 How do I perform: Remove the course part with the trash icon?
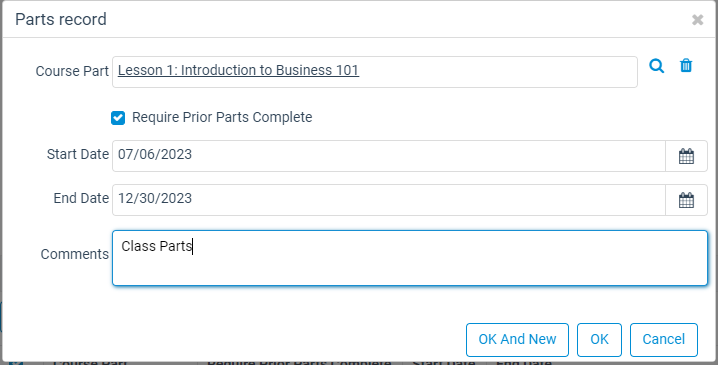coord(686,66)
